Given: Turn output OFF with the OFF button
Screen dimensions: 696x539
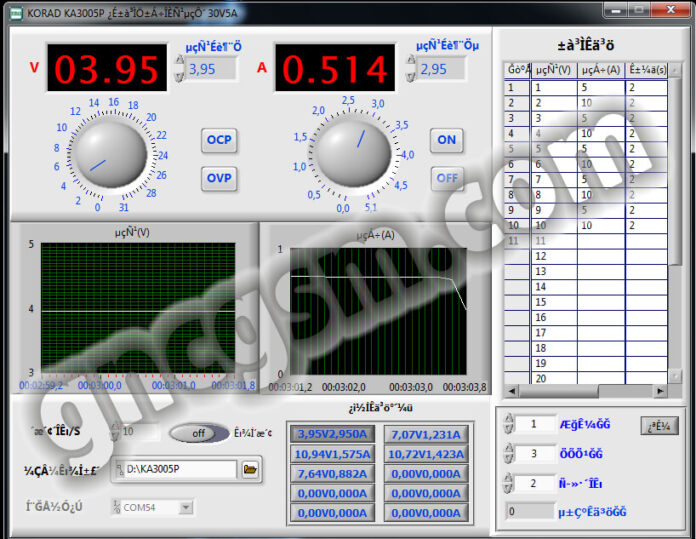Looking at the screenshot, I should (447, 178).
